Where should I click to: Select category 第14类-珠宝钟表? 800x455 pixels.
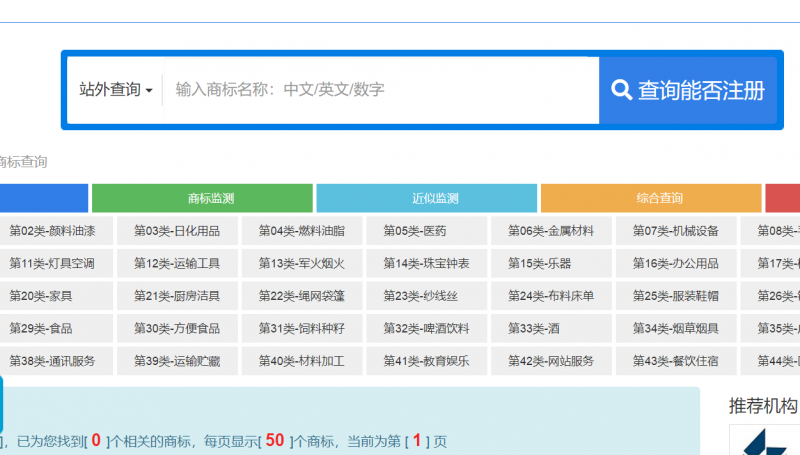point(427,264)
